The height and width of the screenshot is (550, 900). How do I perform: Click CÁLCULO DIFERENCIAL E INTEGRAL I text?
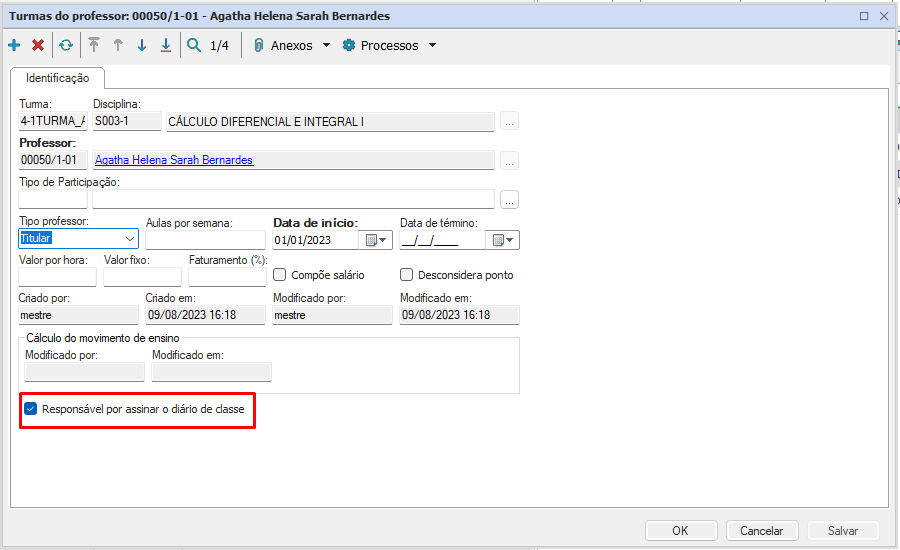point(266,122)
